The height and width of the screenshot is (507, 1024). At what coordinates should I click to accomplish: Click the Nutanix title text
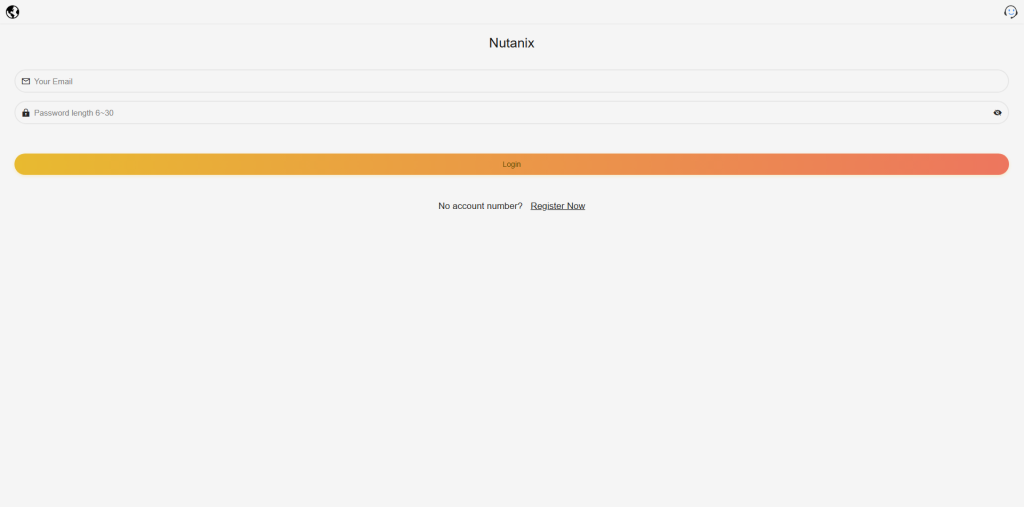click(511, 43)
